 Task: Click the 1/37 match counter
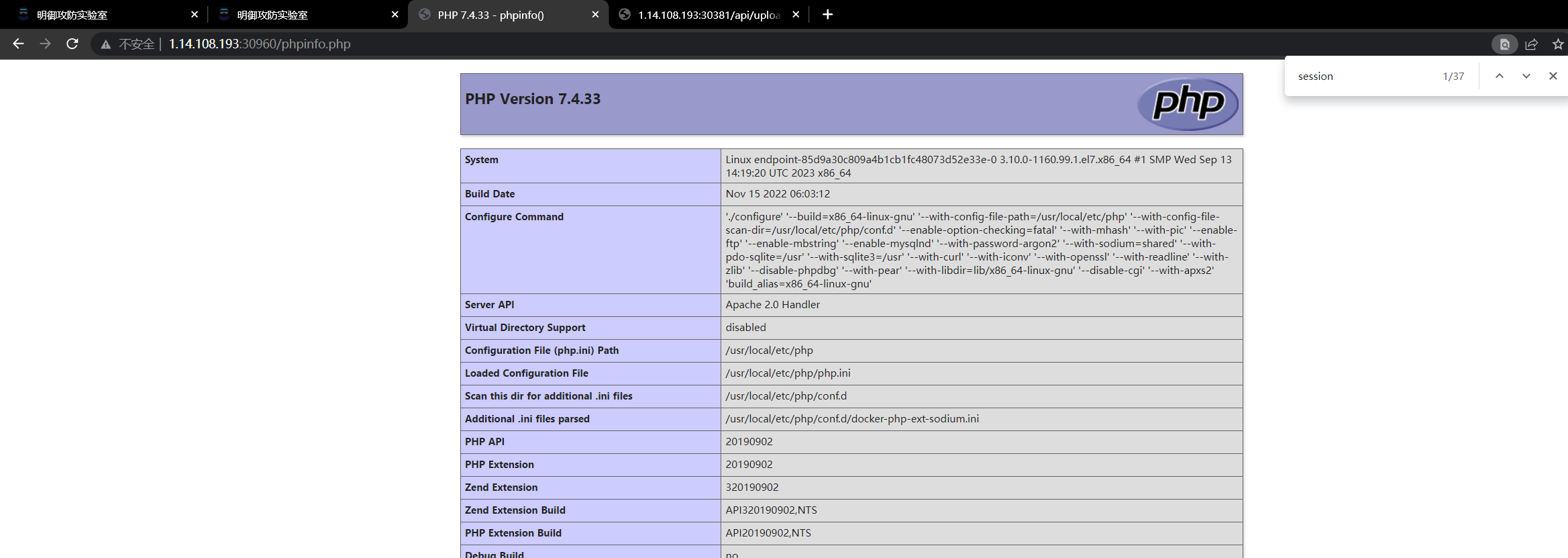click(1453, 77)
